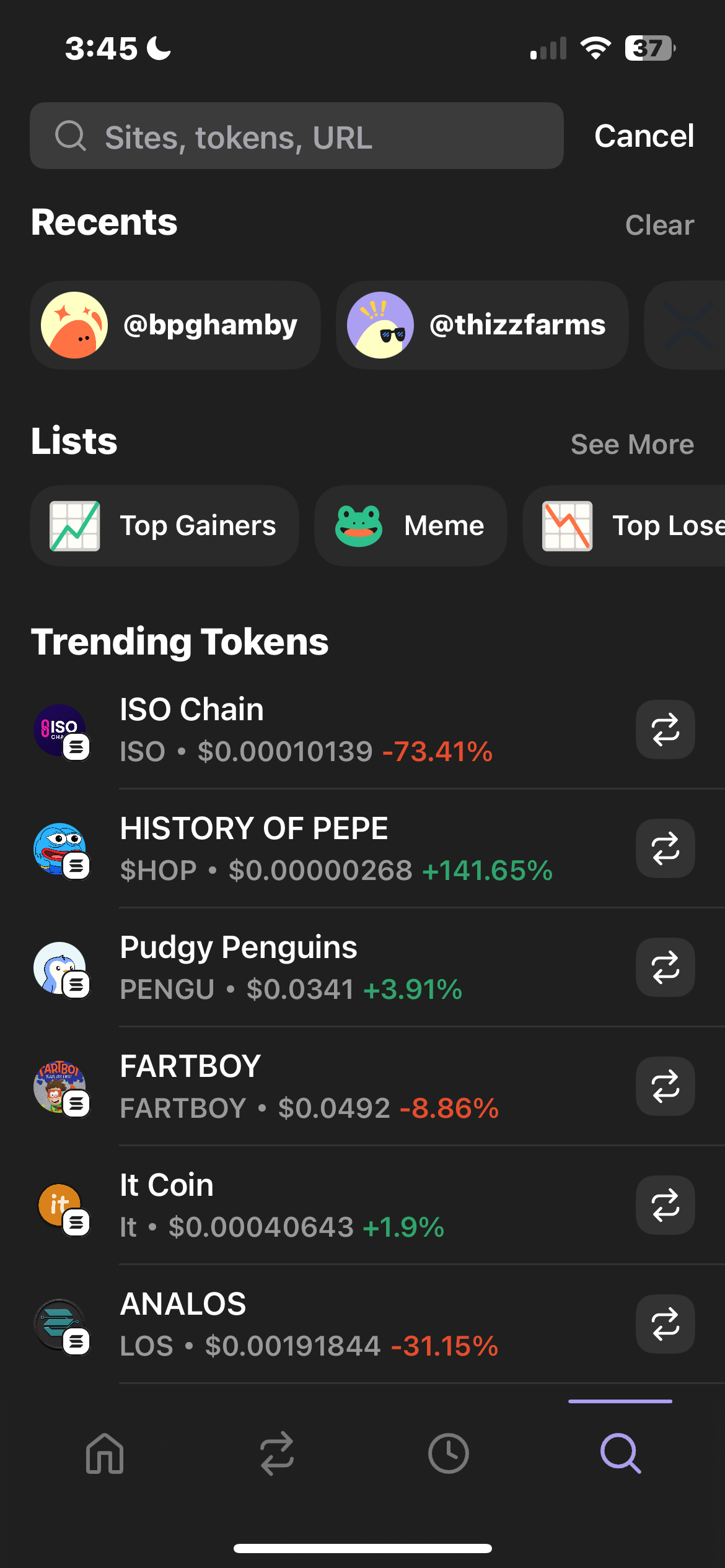Cancel the search
This screenshot has height=1568, width=725.
pos(644,136)
